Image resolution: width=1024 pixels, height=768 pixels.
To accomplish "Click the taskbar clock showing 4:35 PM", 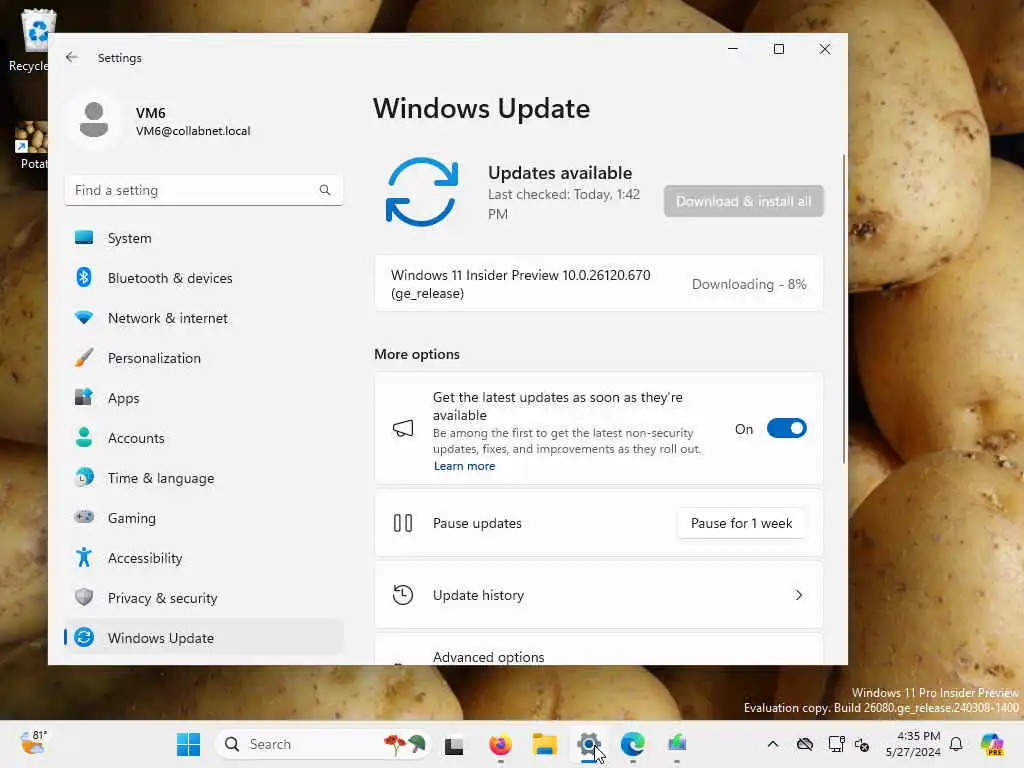I will click(913, 744).
